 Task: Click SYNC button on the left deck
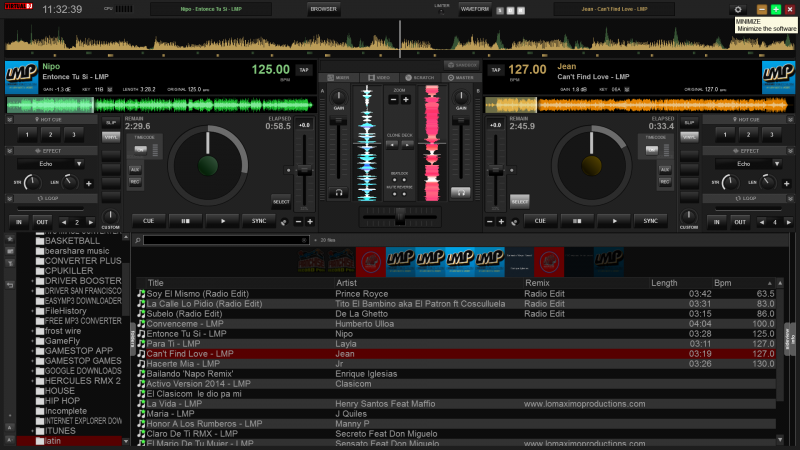(x=259, y=220)
